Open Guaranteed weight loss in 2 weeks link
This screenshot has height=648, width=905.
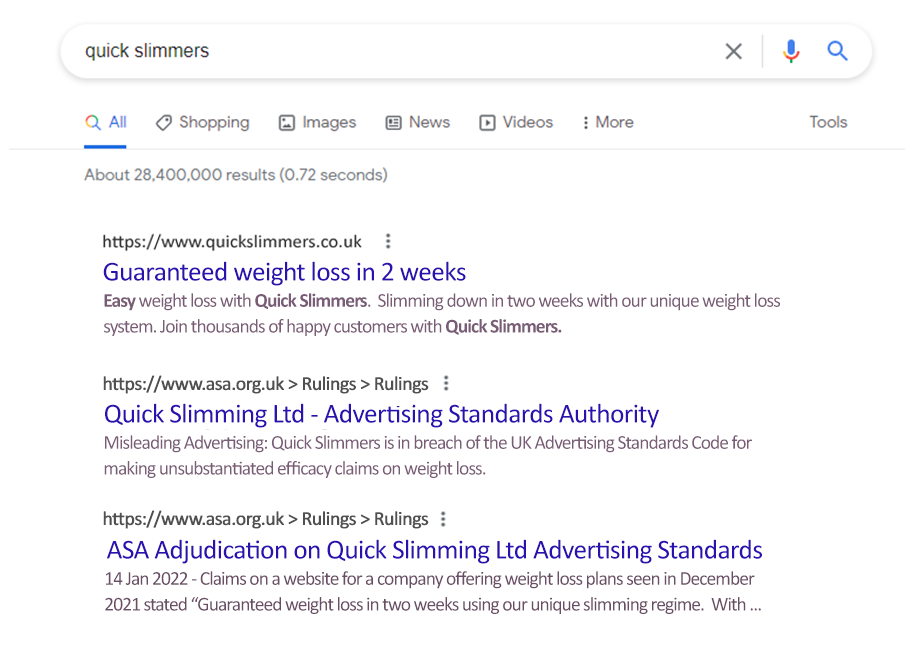tap(285, 272)
